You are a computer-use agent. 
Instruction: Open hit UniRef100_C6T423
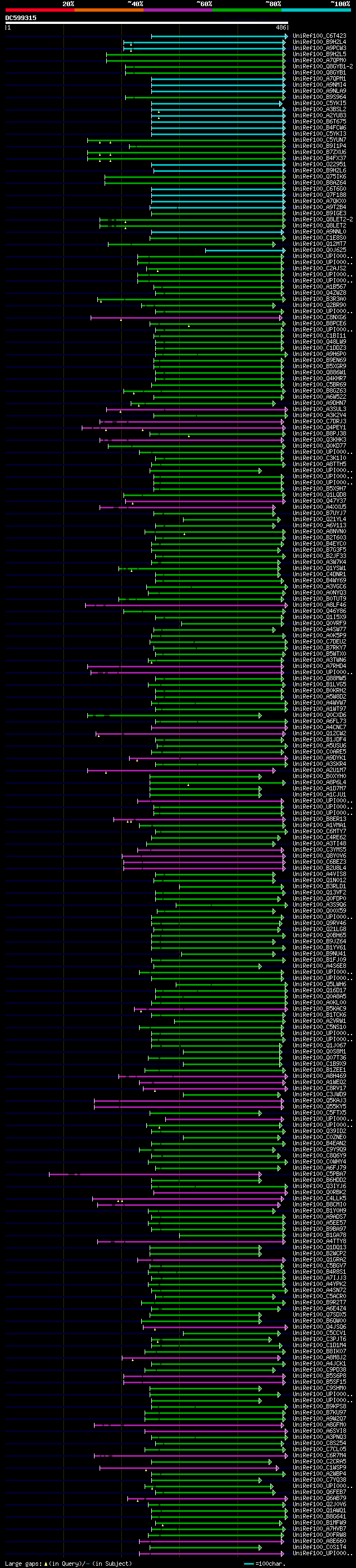(319, 36)
